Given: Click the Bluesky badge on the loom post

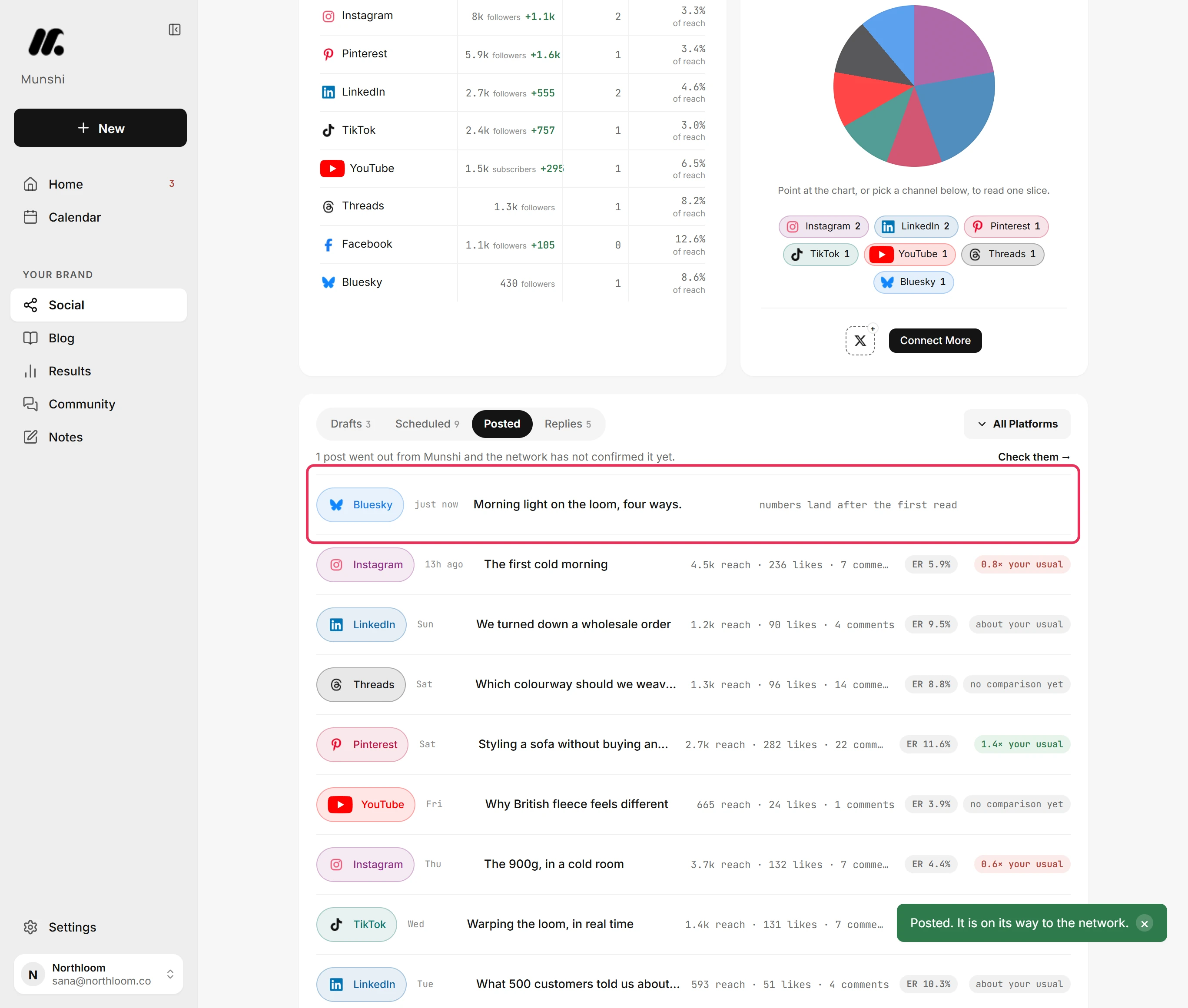Looking at the screenshot, I should coord(360,504).
